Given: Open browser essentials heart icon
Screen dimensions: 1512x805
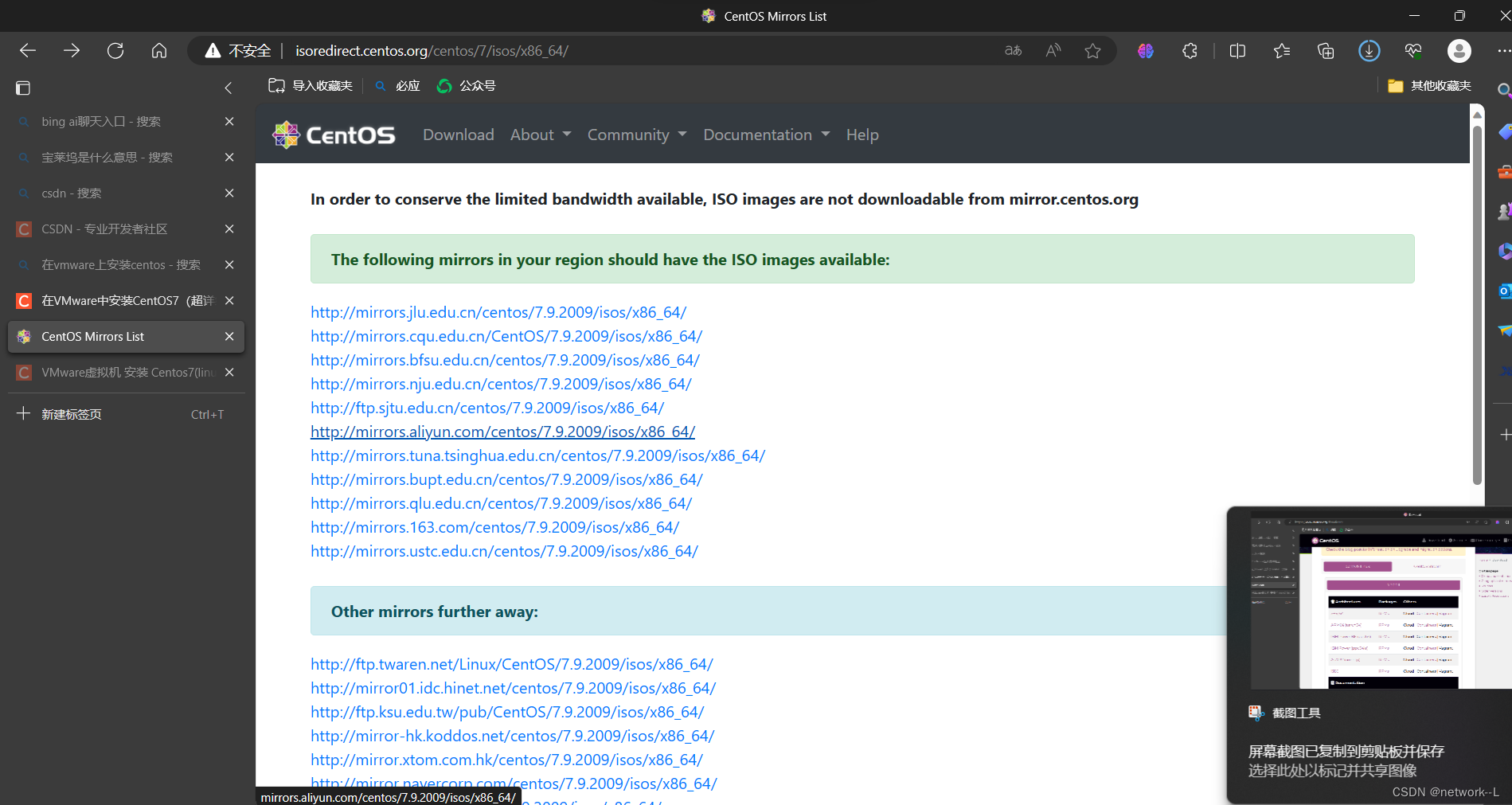Looking at the screenshot, I should click(1413, 51).
